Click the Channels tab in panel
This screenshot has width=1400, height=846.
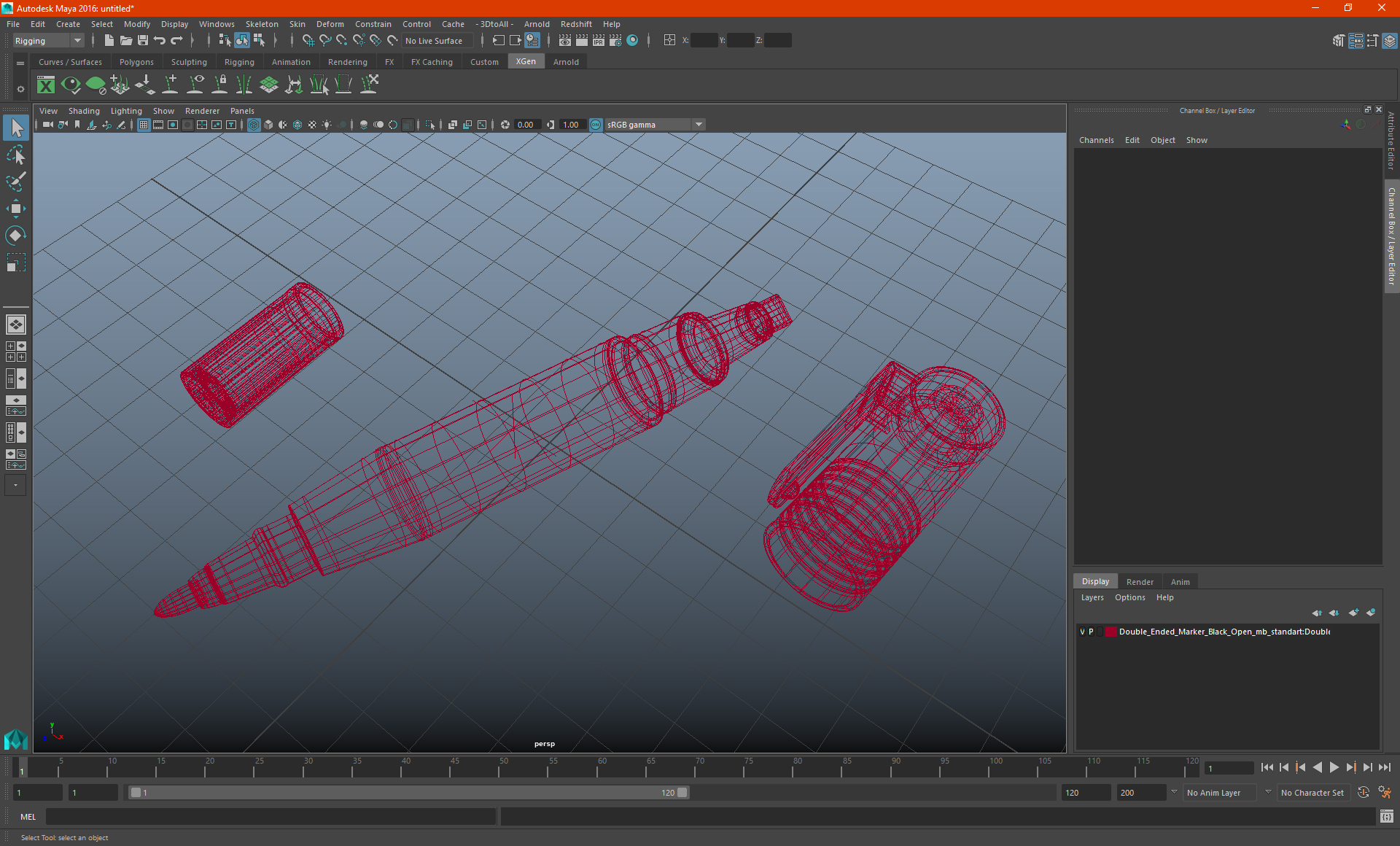[x=1096, y=140]
